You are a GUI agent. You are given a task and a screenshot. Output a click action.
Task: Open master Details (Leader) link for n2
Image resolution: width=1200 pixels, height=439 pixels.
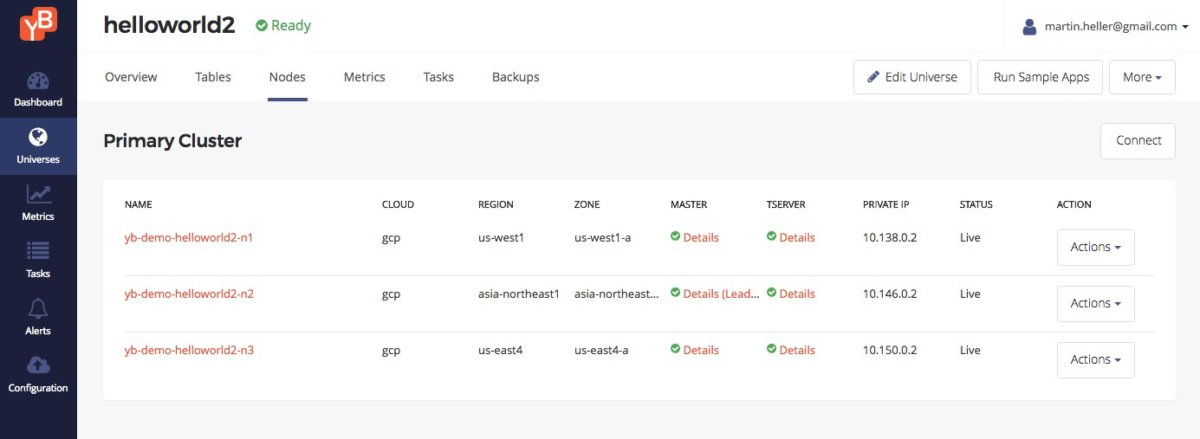click(x=721, y=294)
